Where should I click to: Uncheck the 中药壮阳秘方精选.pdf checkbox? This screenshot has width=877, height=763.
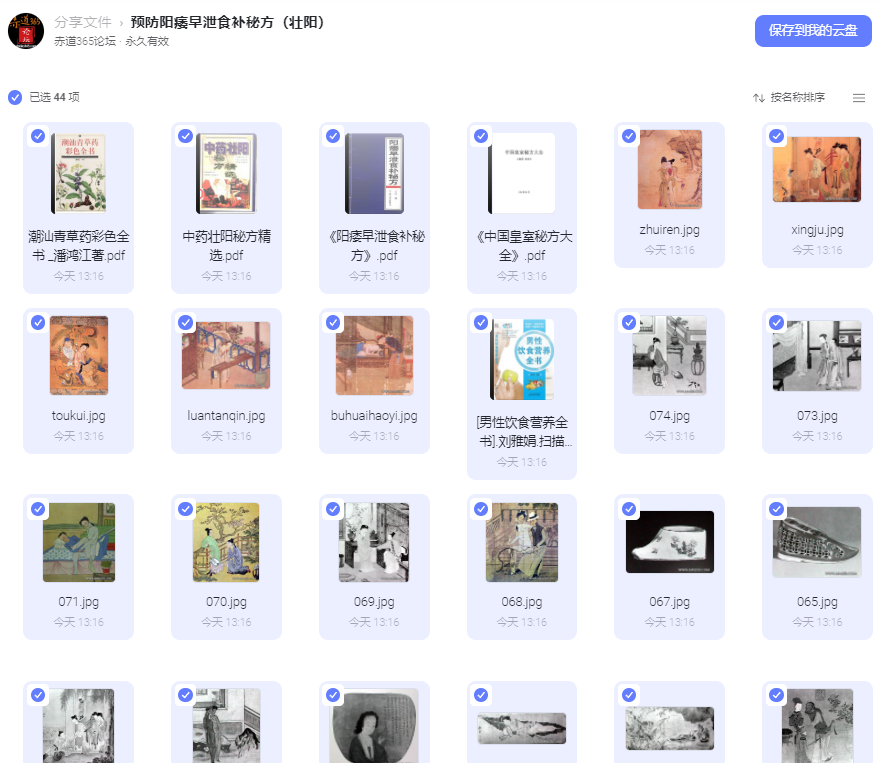(x=186, y=136)
